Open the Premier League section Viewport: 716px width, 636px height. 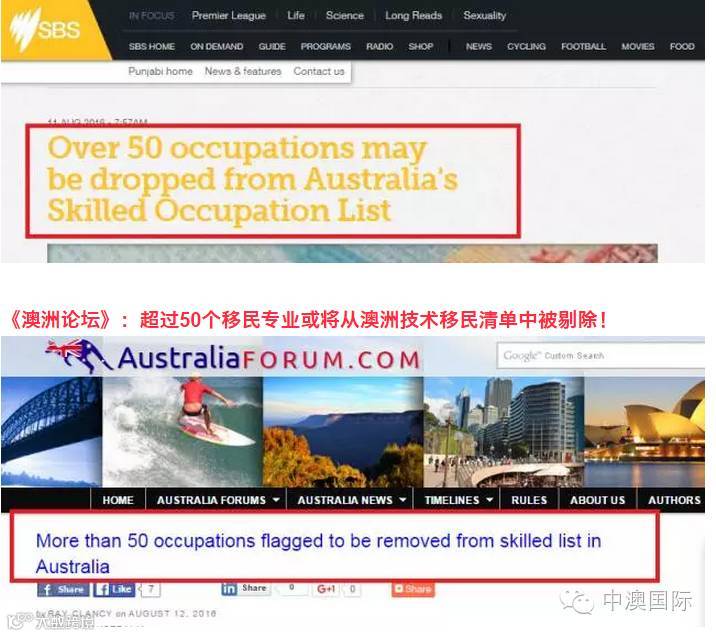(x=229, y=16)
